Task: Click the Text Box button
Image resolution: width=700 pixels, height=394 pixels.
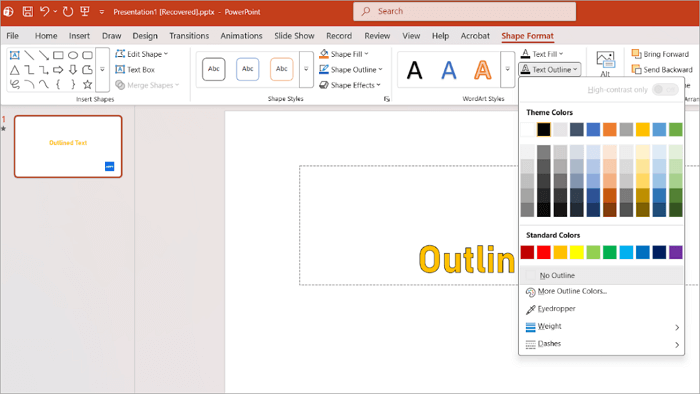Action: point(135,70)
